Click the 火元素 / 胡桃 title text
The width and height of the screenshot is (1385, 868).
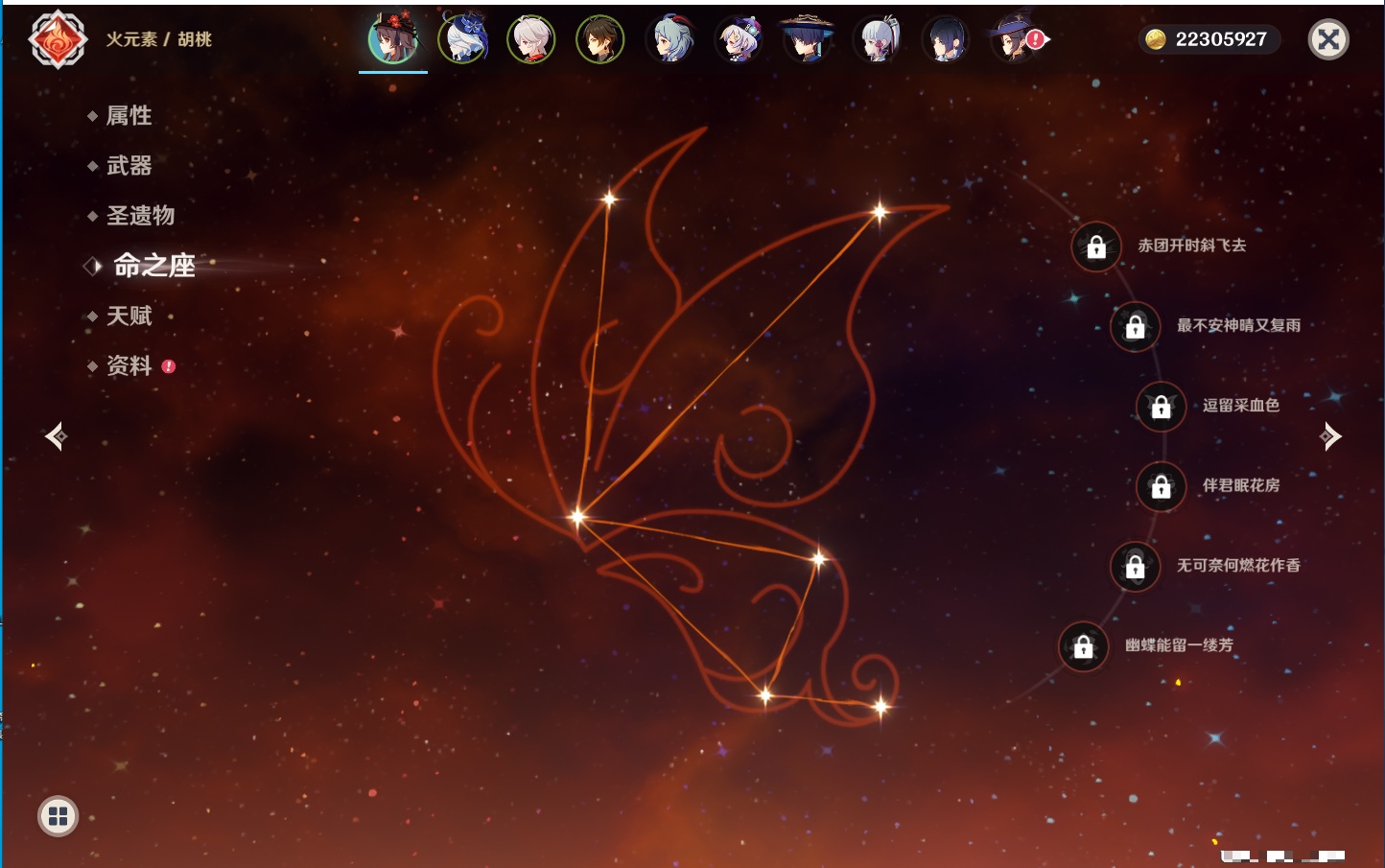pyautogui.click(x=159, y=39)
